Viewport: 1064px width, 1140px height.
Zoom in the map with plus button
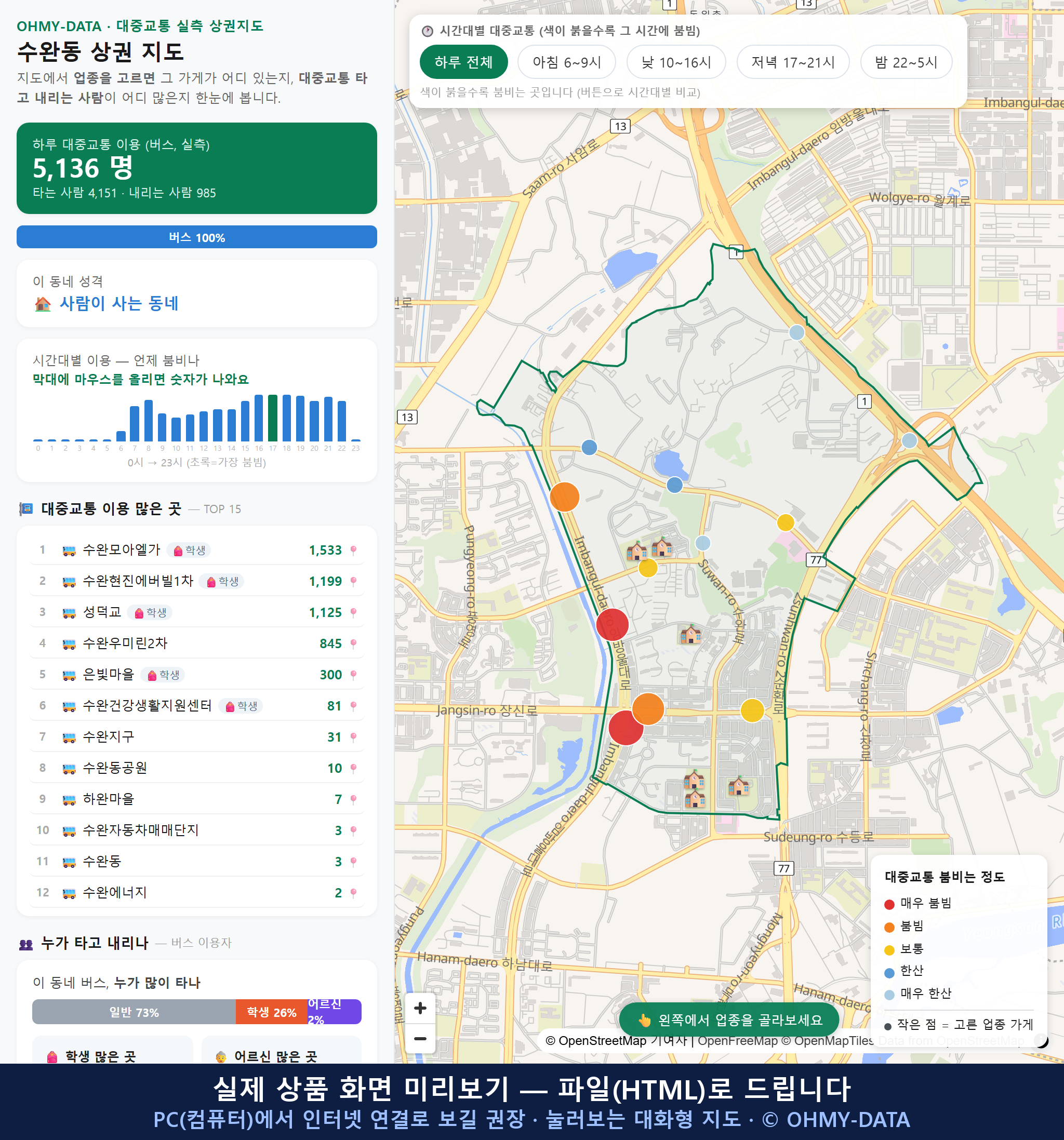tap(420, 1008)
